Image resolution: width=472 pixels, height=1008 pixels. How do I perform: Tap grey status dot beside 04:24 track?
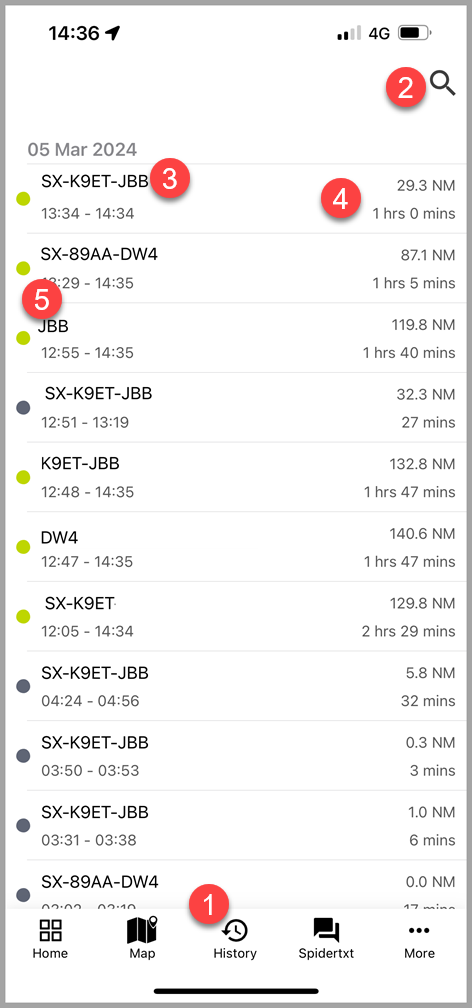23,686
